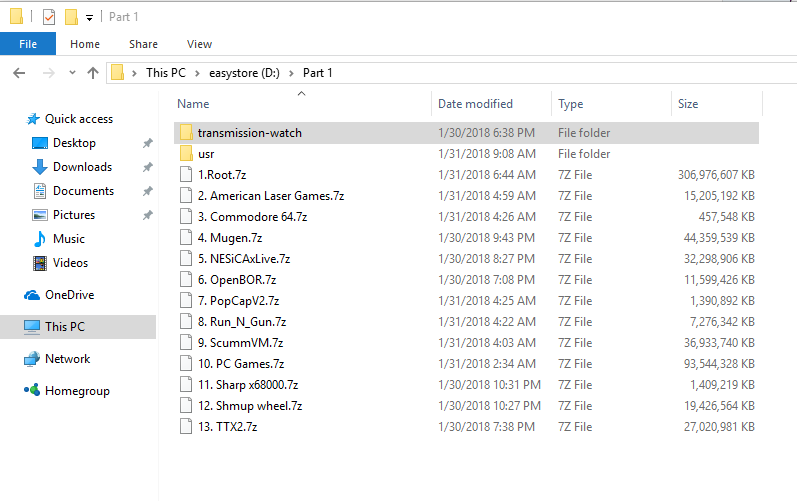Open Downloads in the navigation pane
Image resolution: width=797 pixels, height=501 pixels.
pos(82,167)
